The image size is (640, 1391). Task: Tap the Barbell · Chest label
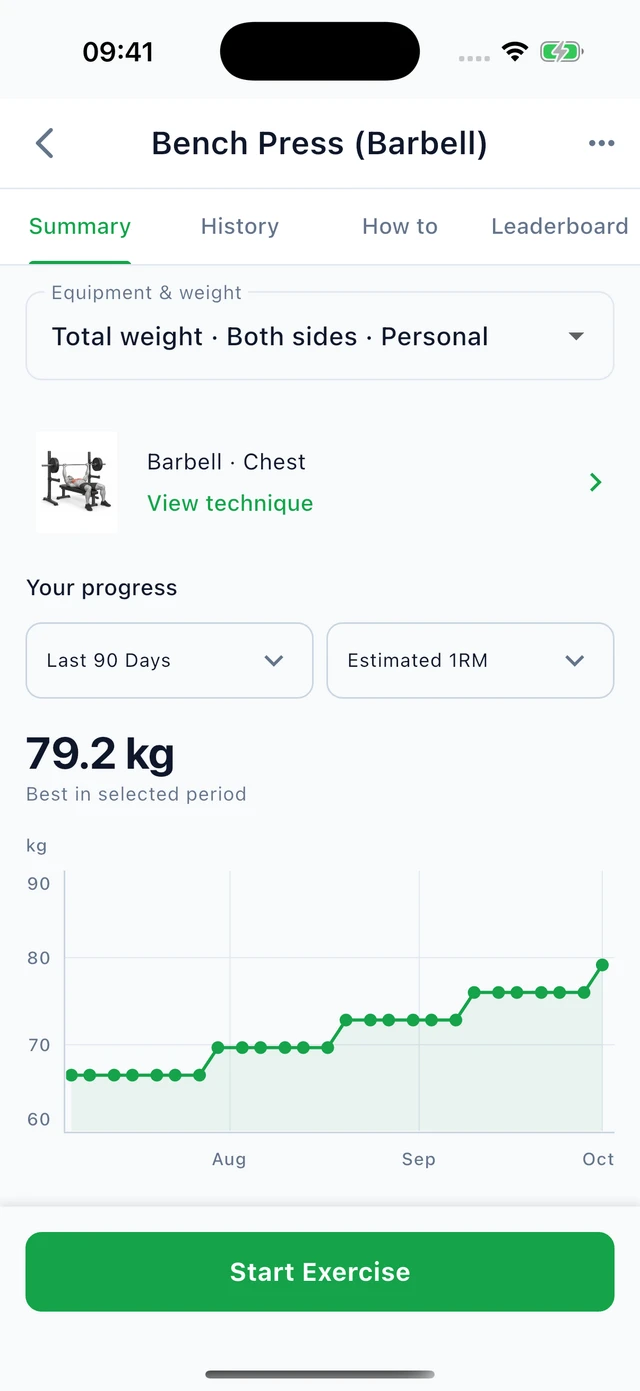226,462
